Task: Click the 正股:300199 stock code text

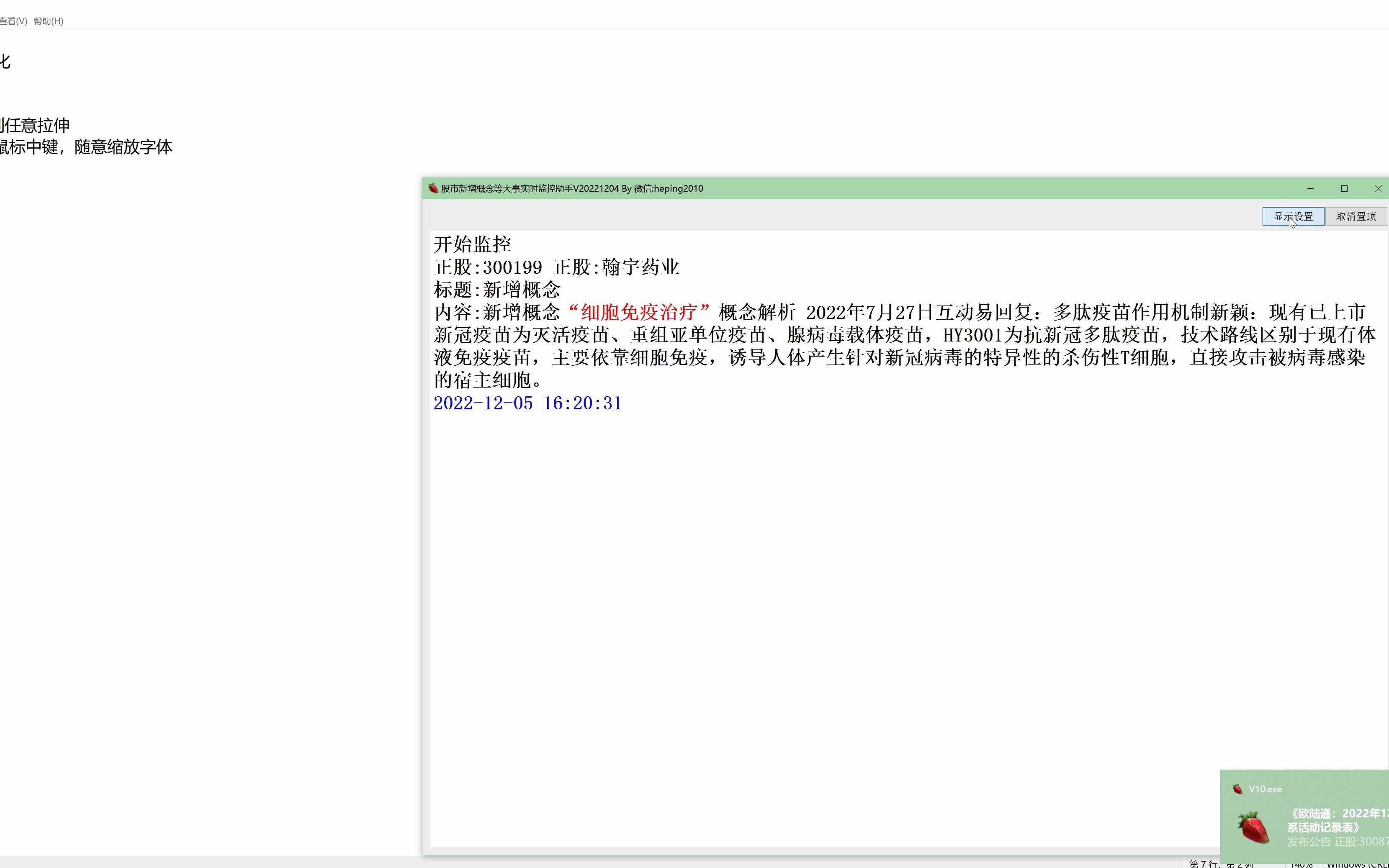Action: pyautogui.click(x=488, y=267)
